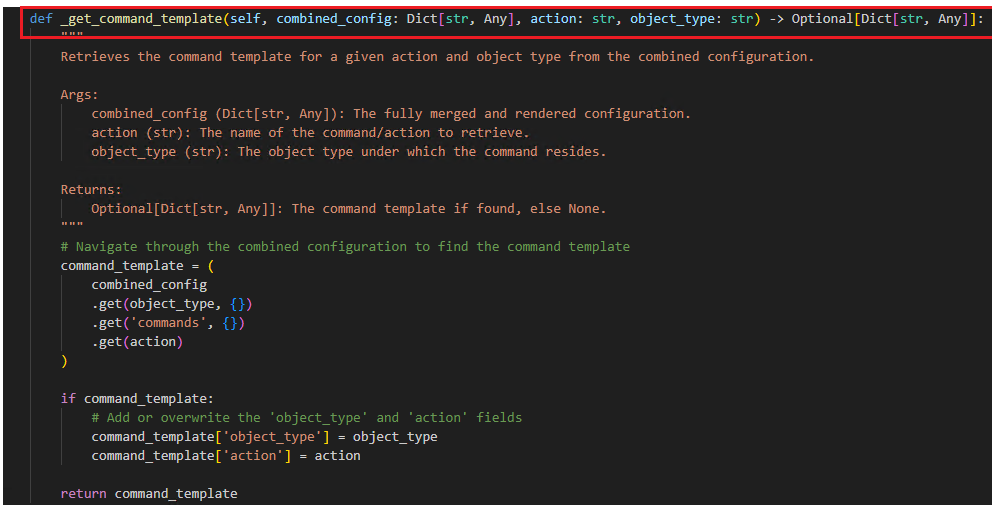Click the 'def' keyword at top
Image resolution: width=992 pixels, height=505 pixels.
tap(41, 19)
